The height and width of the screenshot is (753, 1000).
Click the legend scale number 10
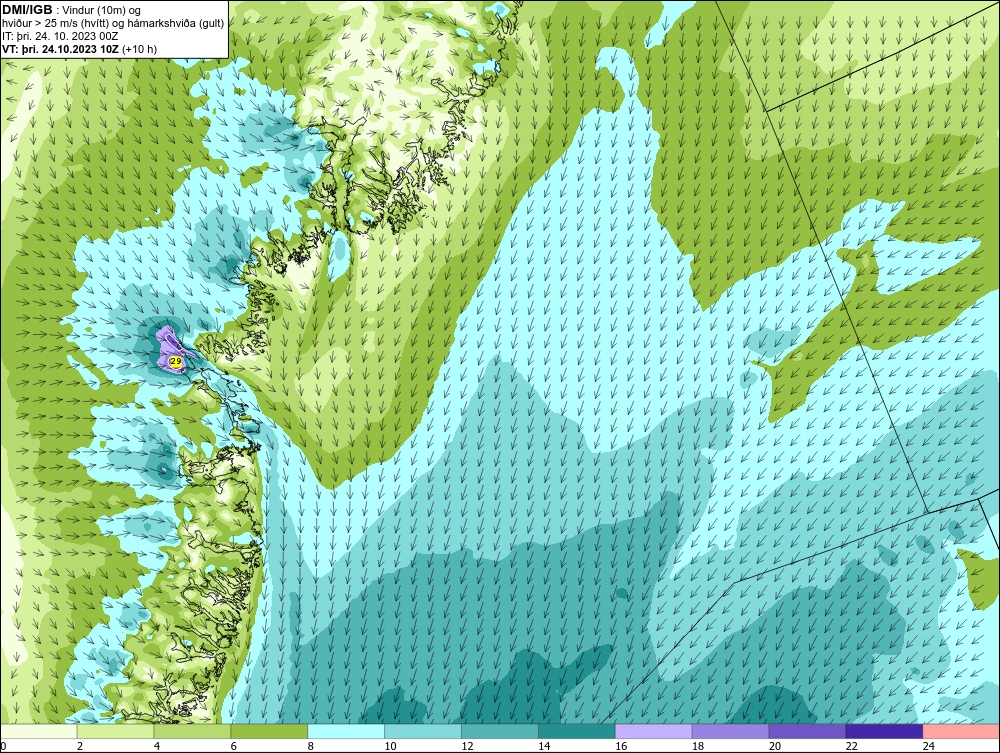tap(390, 746)
